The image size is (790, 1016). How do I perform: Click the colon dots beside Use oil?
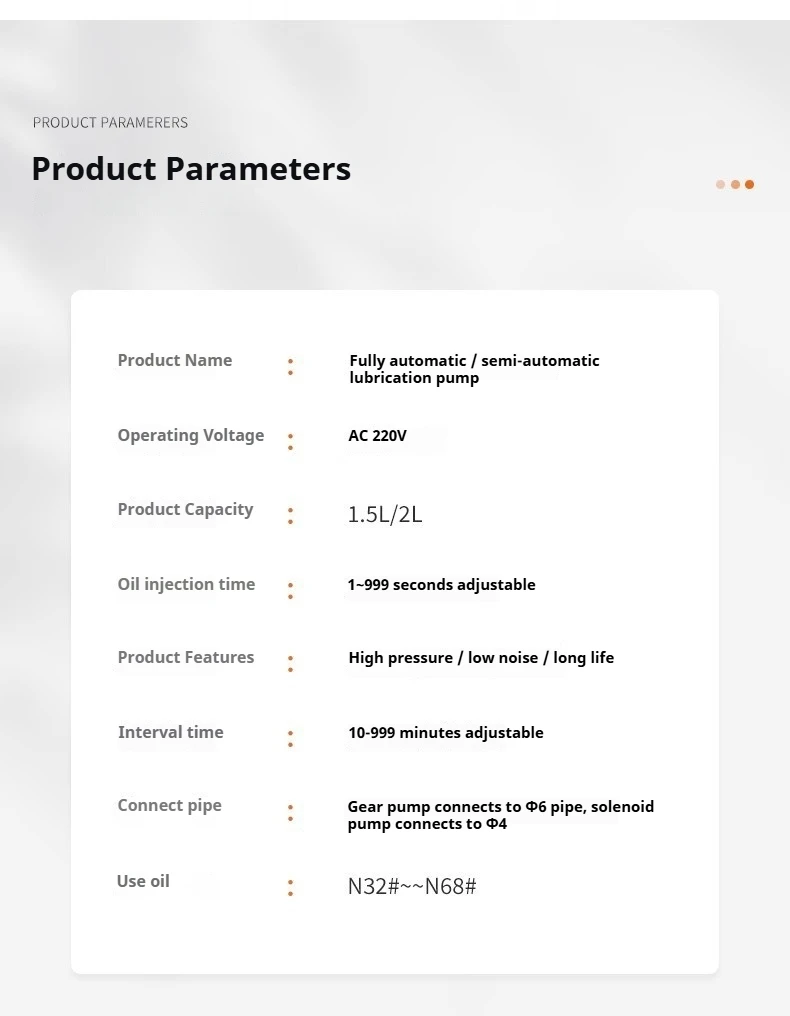(291, 887)
